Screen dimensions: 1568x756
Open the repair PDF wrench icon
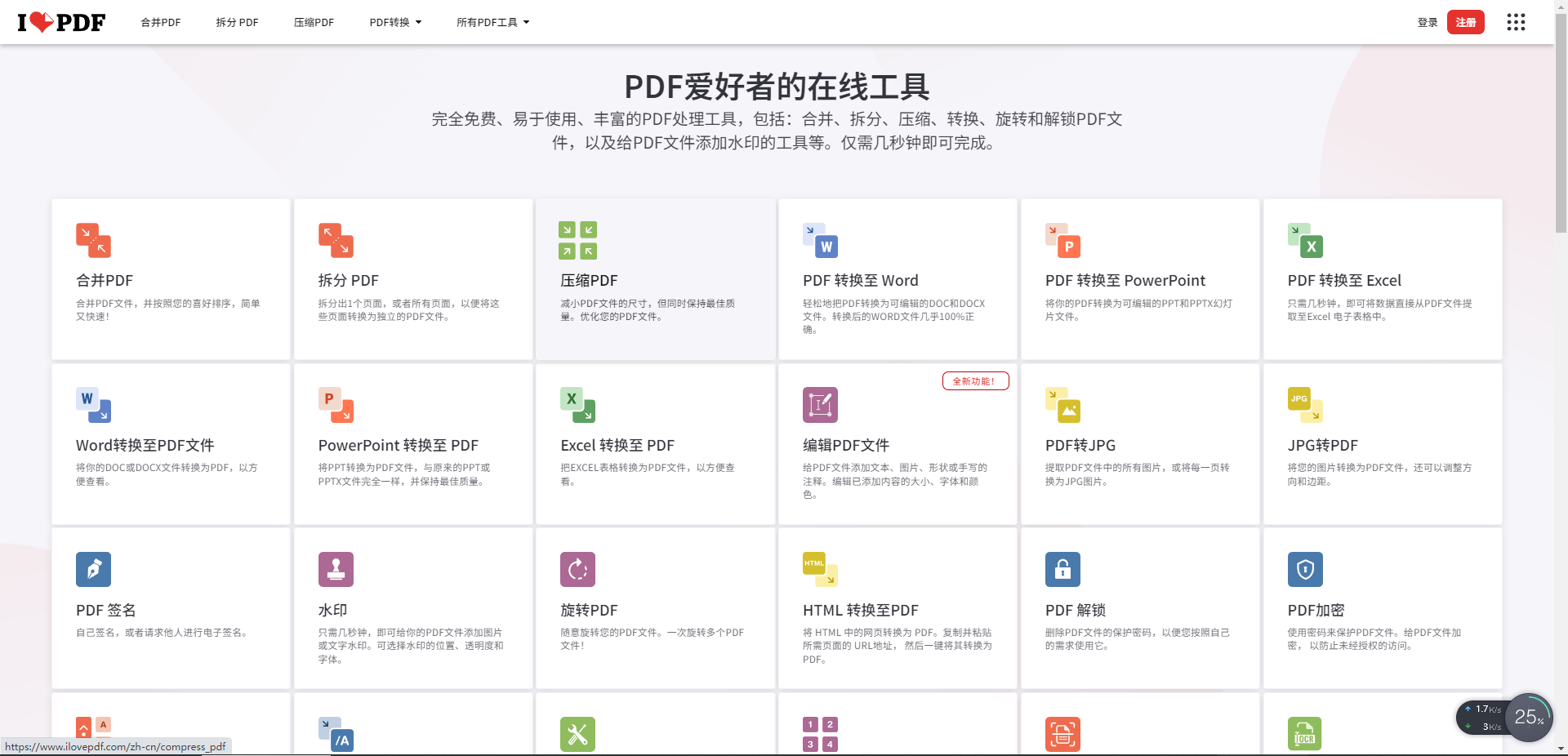point(577,734)
